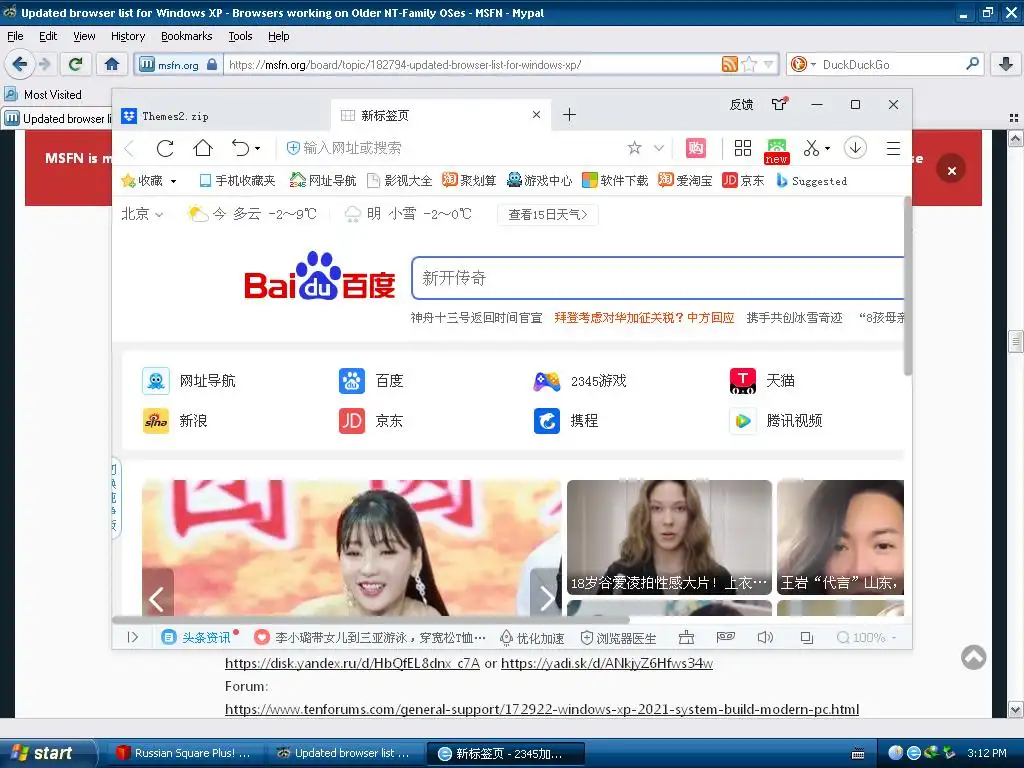Open 头条资讯 in status bar
This screenshot has height=768, width=1024.
[197, 637]
